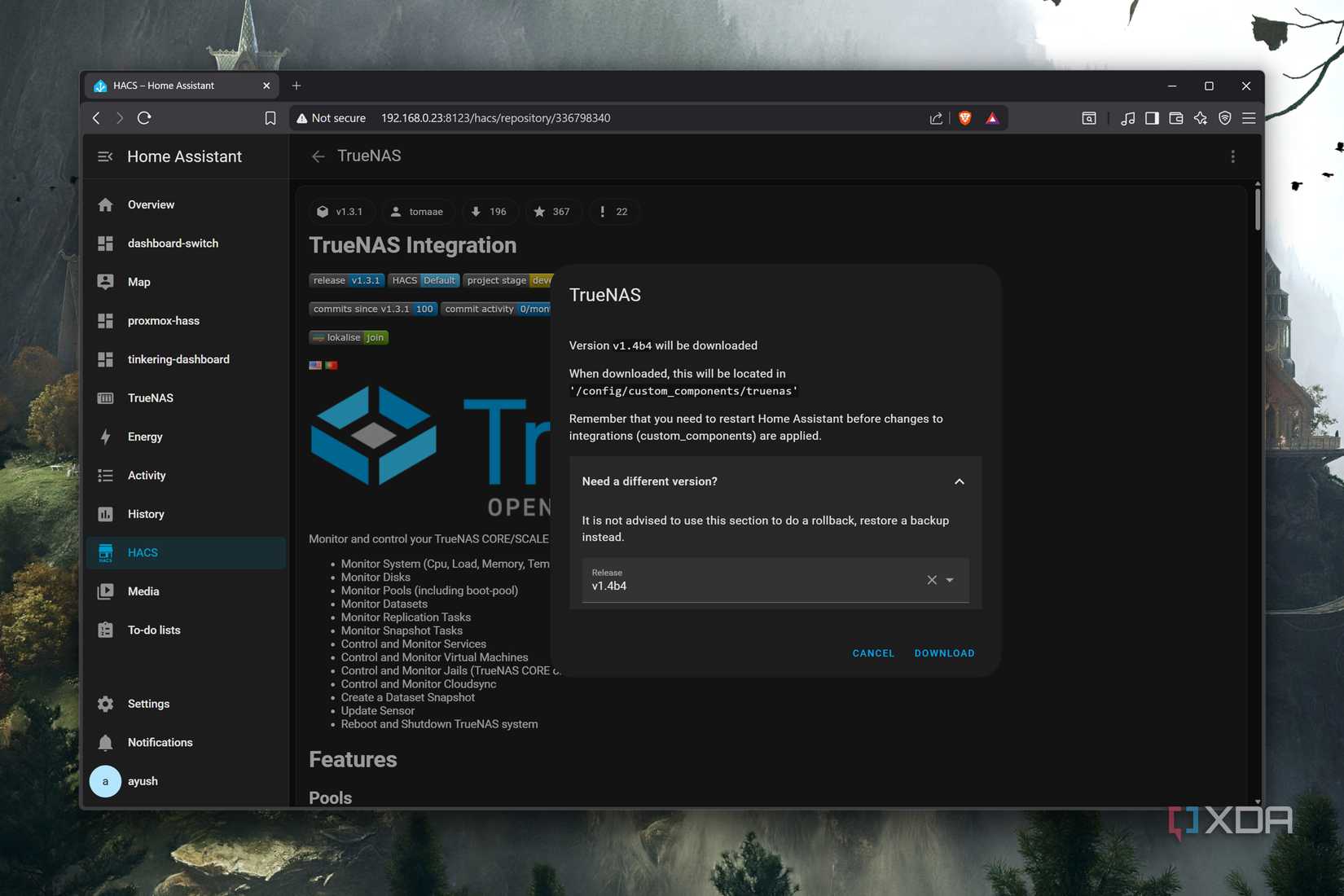Click the 22 issues chip
Image resolution: width=1344 pixels, height=896 pixels.
614,212
